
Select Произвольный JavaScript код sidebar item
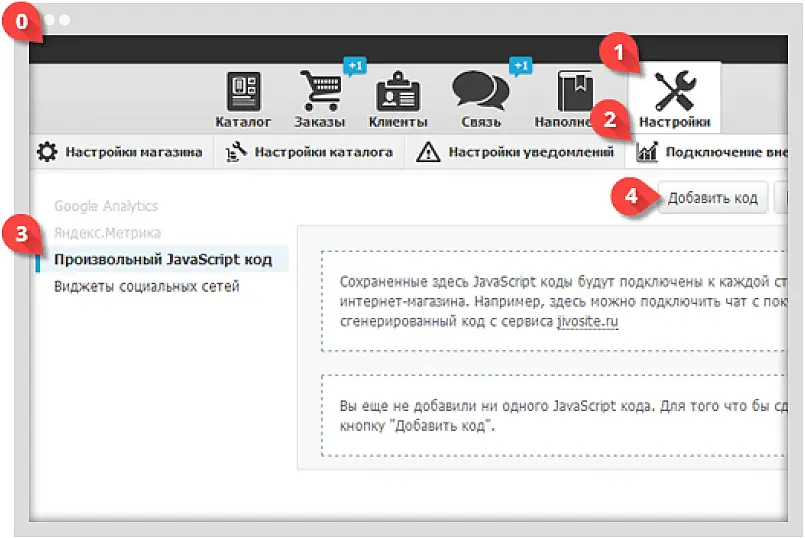tap(162, 259)
